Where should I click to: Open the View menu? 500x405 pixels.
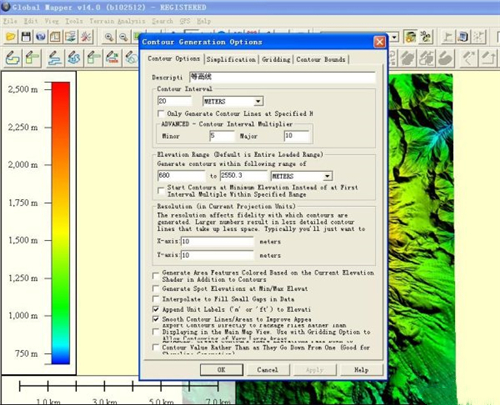52,21
